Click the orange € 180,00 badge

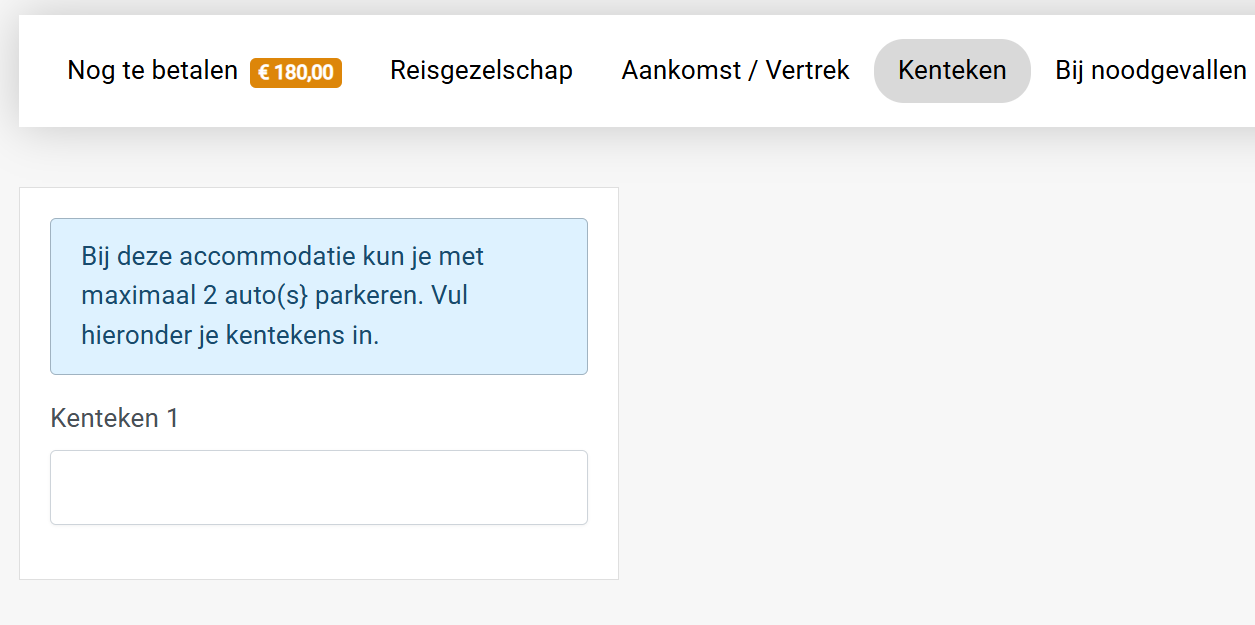(296, 72)
